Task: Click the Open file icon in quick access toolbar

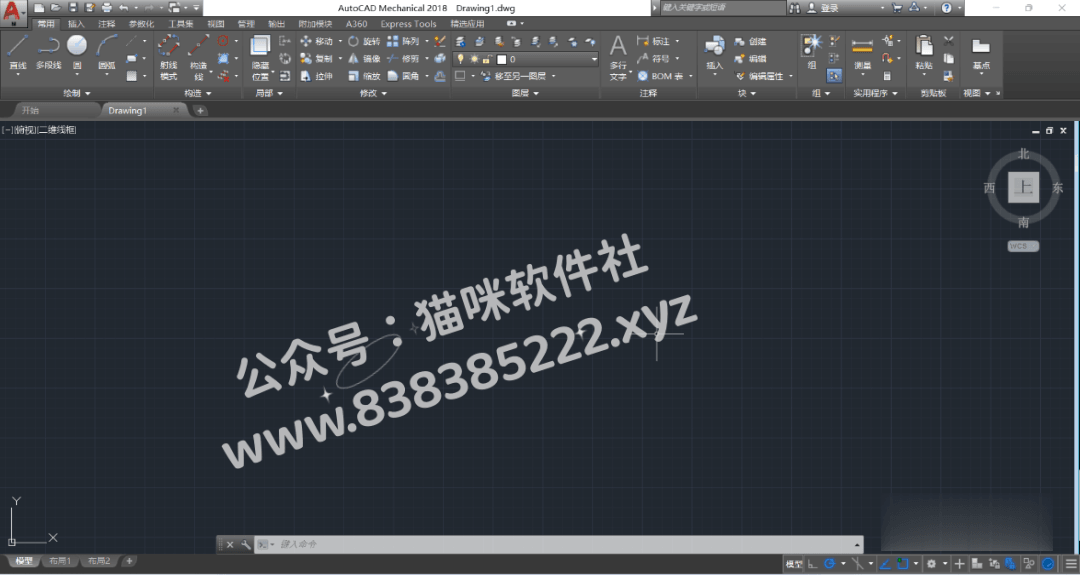Action: 55,8
